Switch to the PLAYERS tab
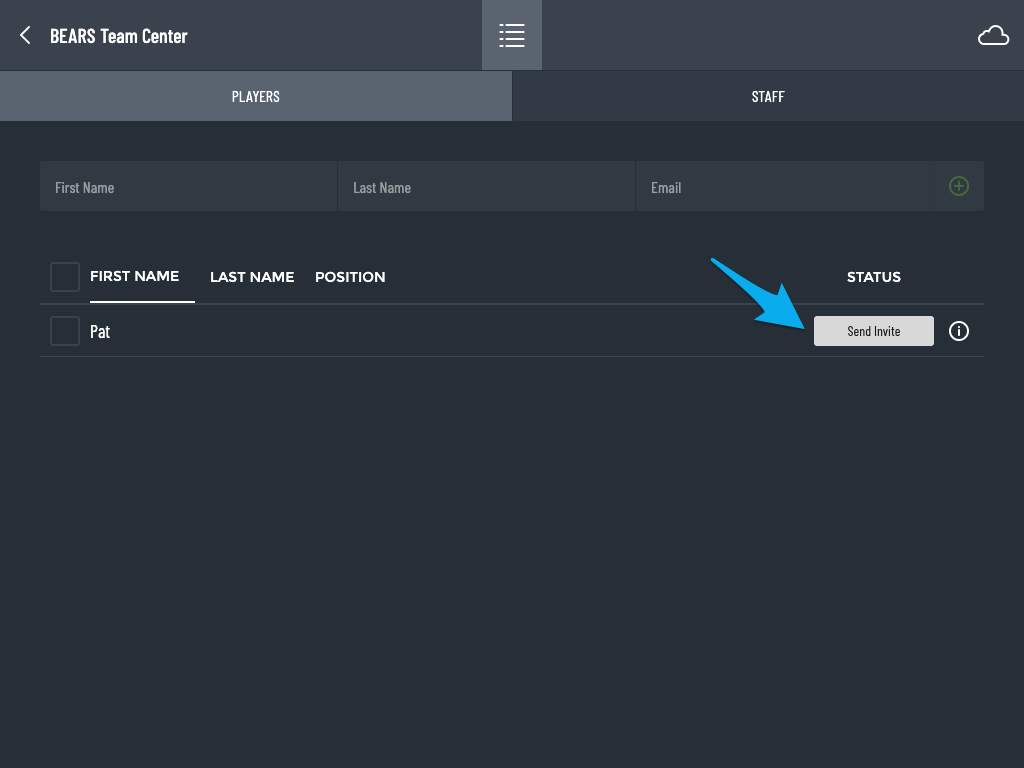 tap(256, 96)
